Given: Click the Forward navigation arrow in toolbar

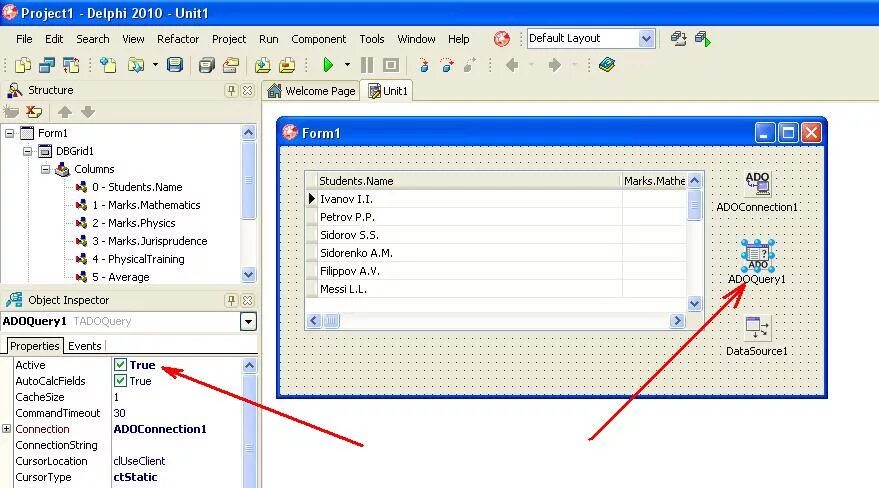Looking at the screenshot, I should point(554,65).
